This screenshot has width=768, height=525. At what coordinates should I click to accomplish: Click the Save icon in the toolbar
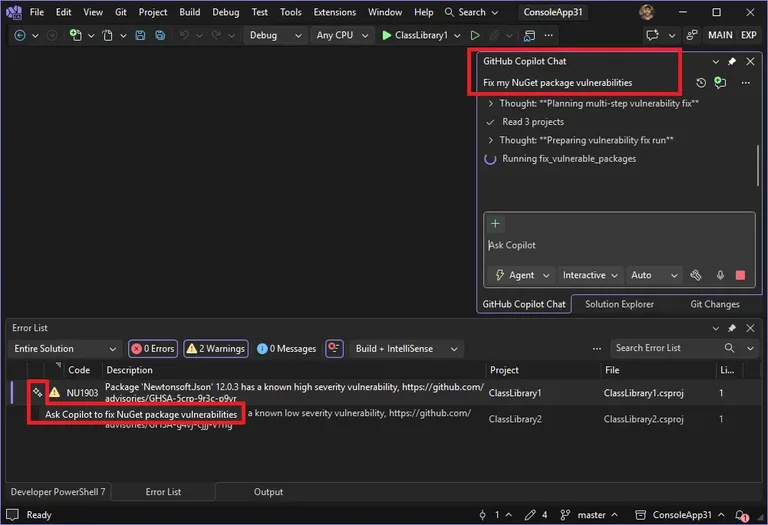click(x=140, y=35)
